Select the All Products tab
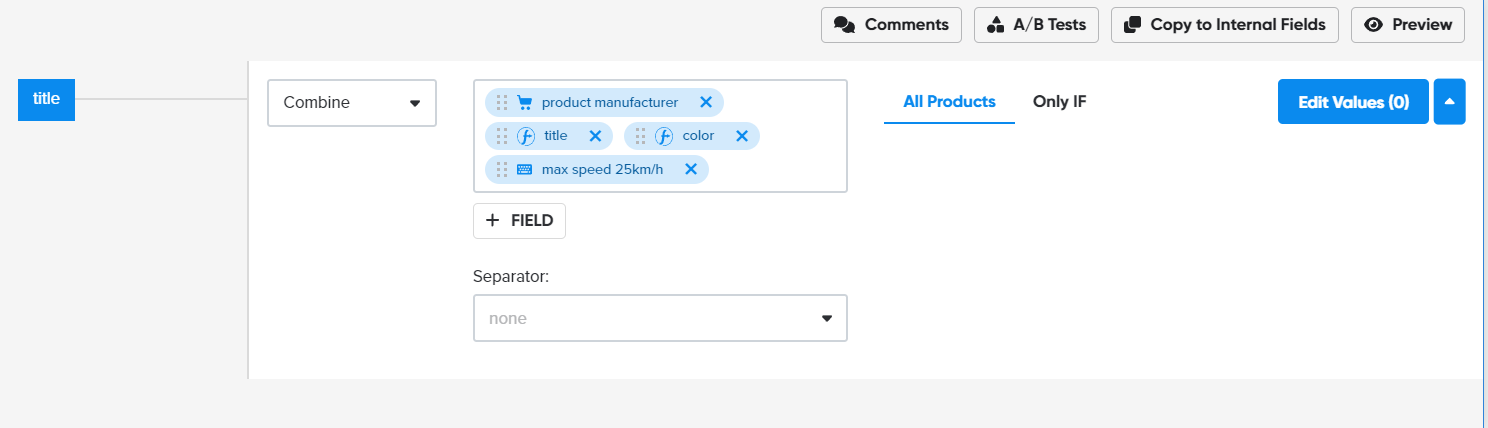Viewport: 1488px width, 428px height. [949, 102]
